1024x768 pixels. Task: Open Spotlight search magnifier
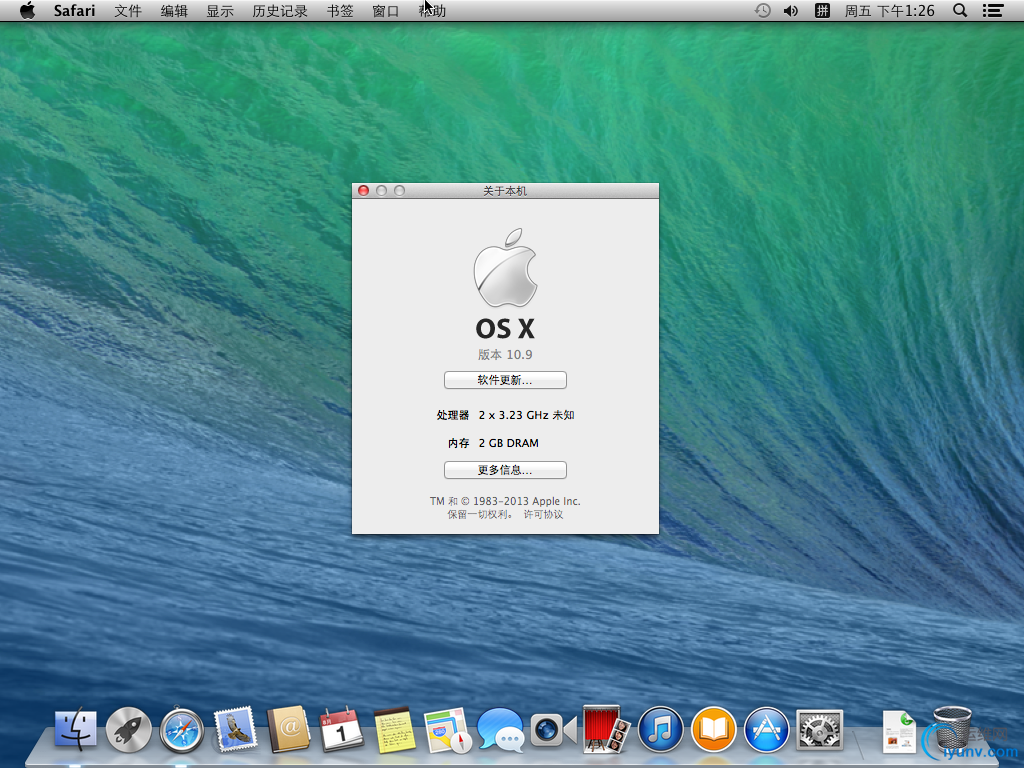960,10
